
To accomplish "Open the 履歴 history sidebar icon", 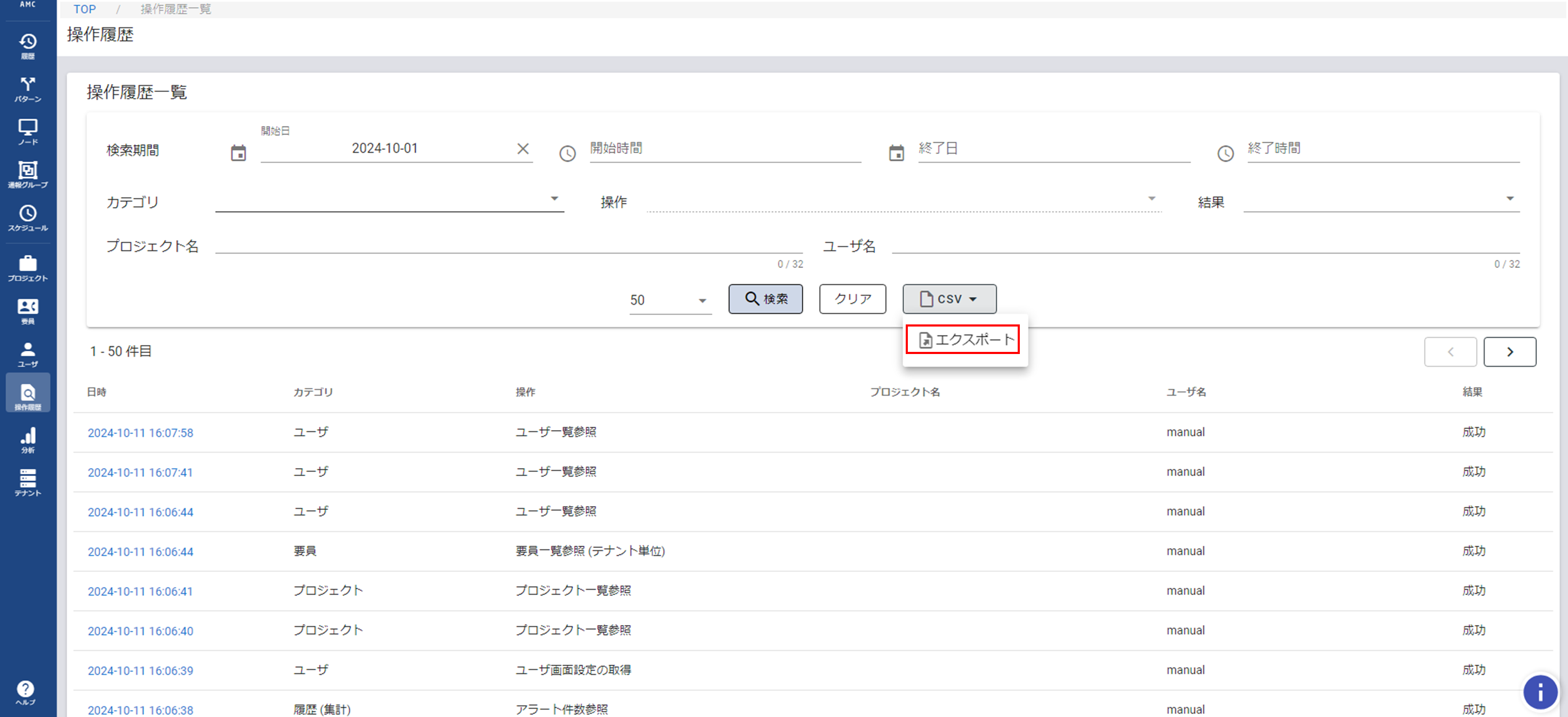I will tap(27, 45).
